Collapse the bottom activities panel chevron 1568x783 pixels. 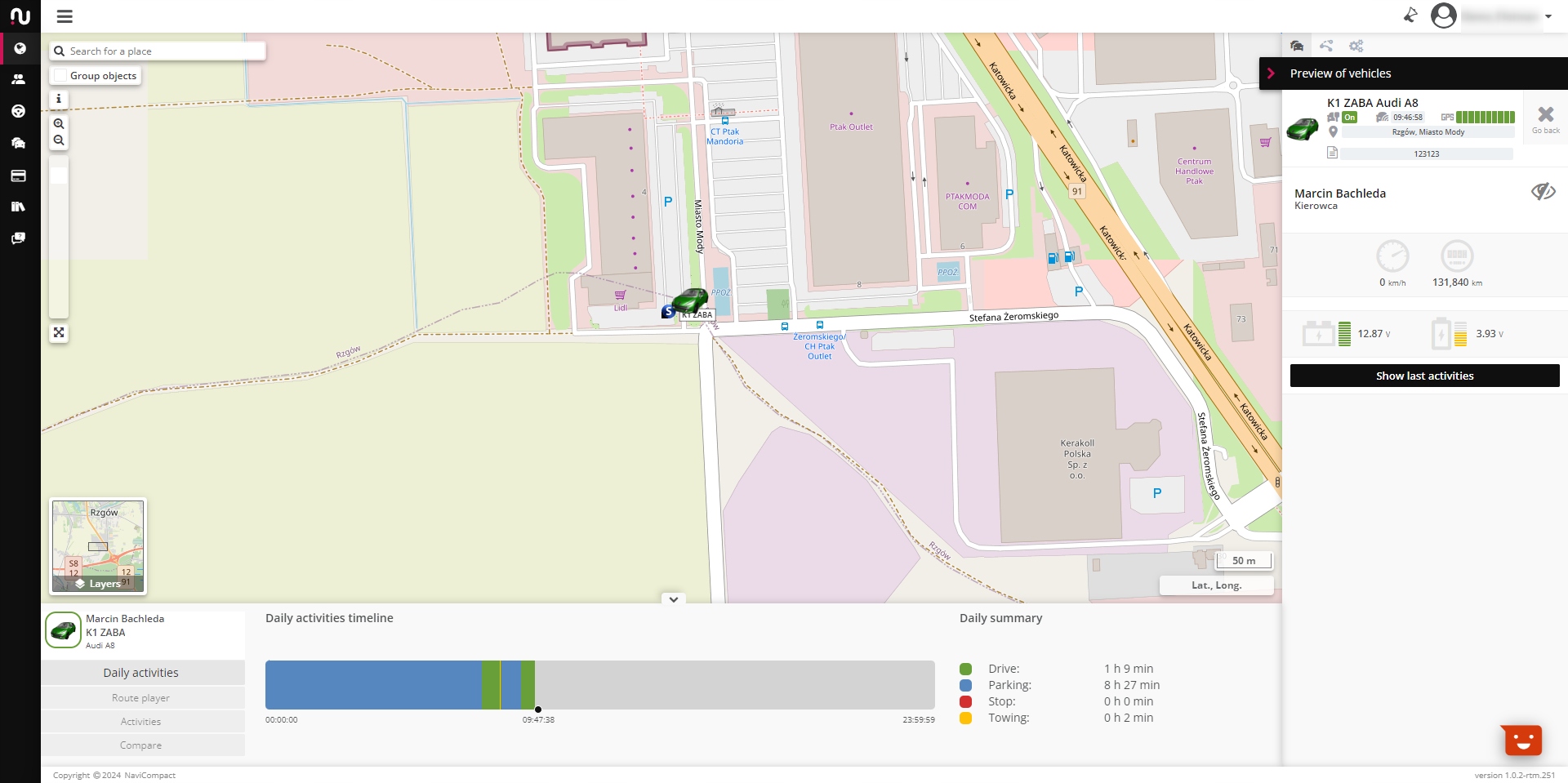click(x=674, y=599)
